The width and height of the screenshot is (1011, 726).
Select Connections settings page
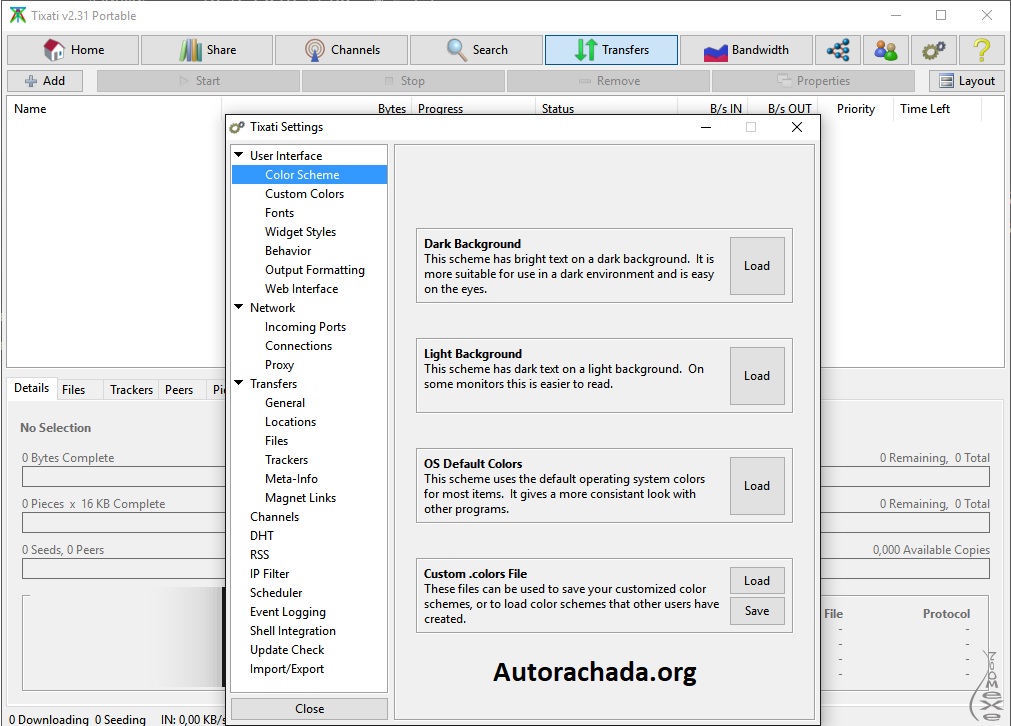(299, 346)
